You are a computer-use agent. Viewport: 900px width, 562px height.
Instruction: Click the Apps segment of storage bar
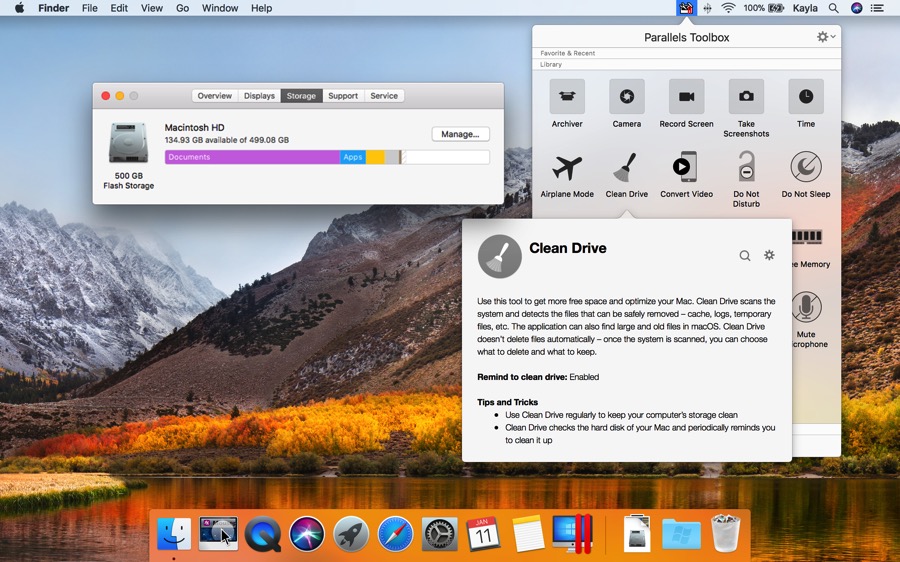353,157
